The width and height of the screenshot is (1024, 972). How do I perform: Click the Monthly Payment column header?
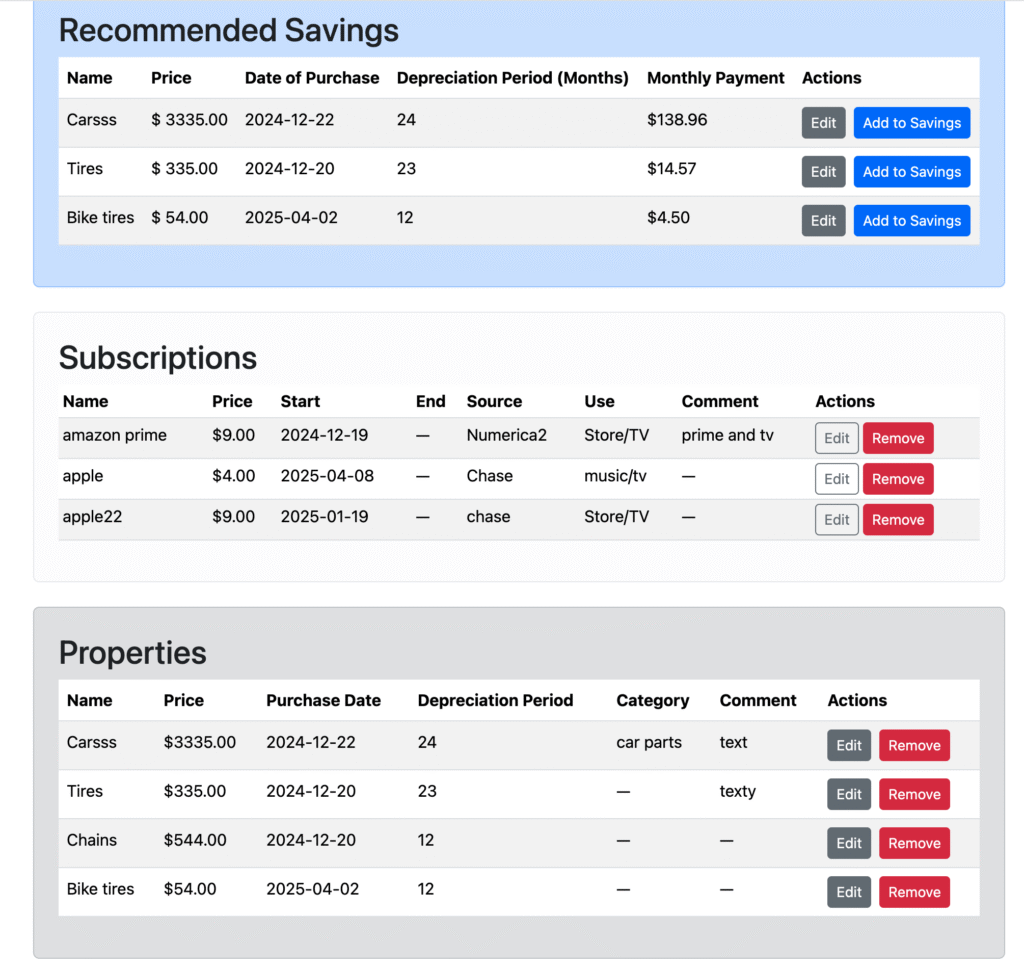pyautogui.click(x=715, y=78)
